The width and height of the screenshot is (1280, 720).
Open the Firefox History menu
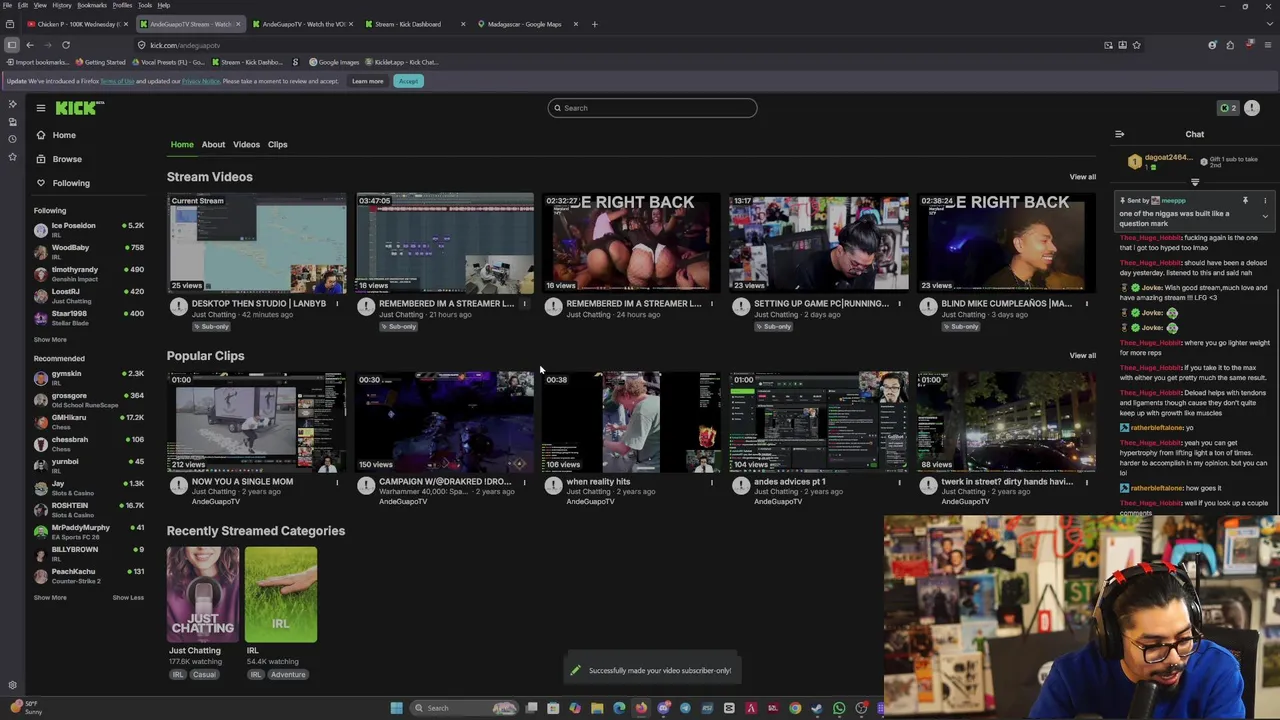click(x=61, y=5)
